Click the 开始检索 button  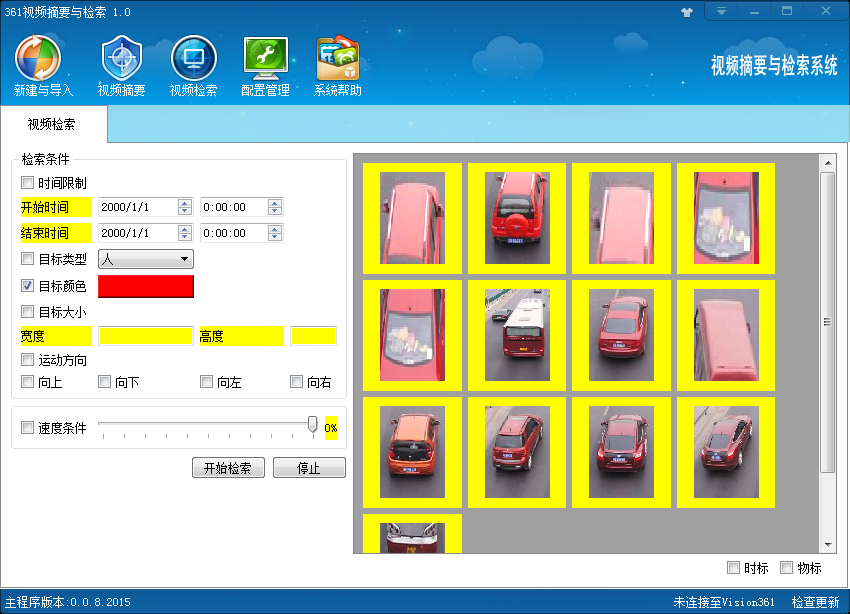pos(228,468)
